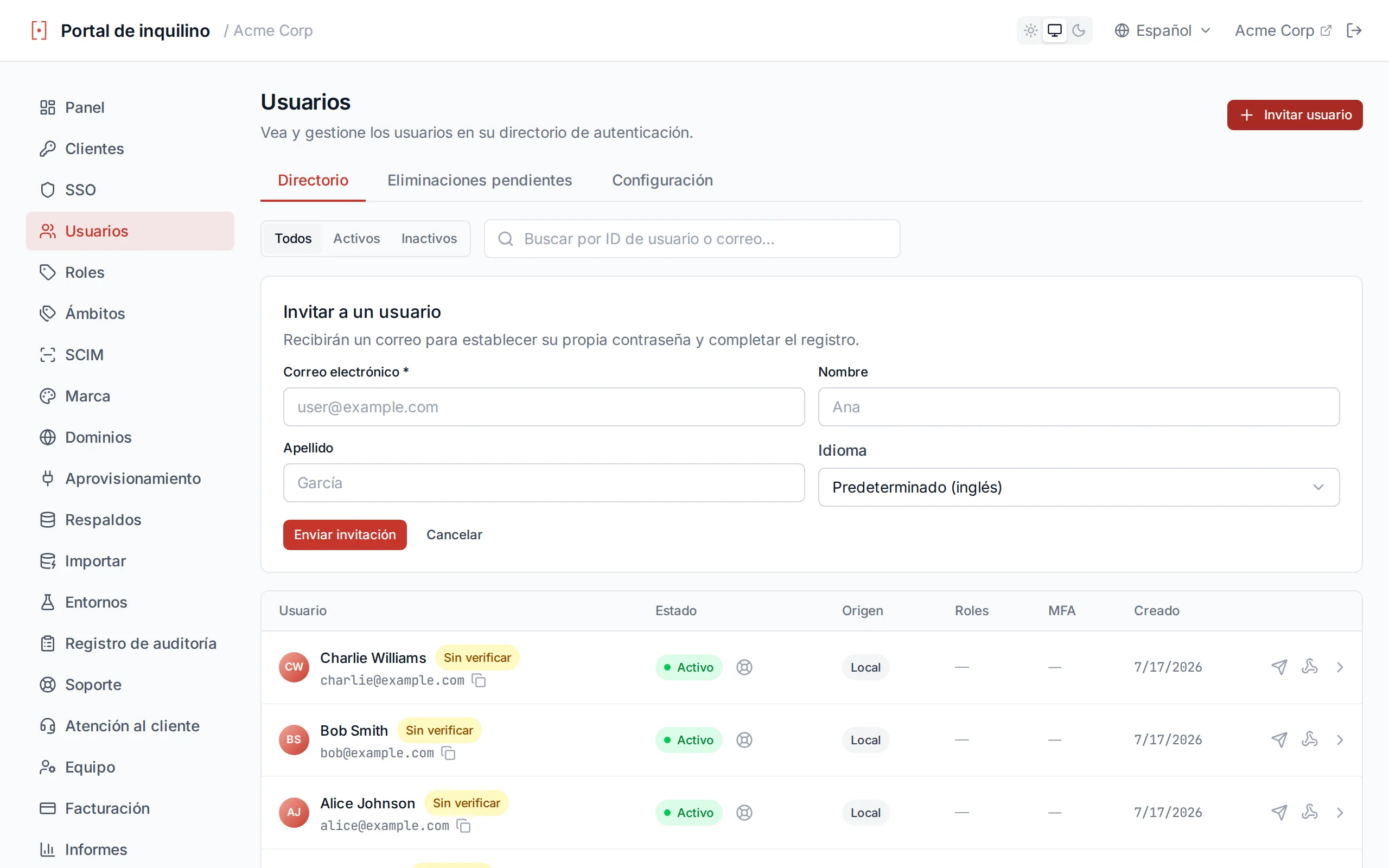
Task: Click the portal logo icon
Action: tap(39, 30)
